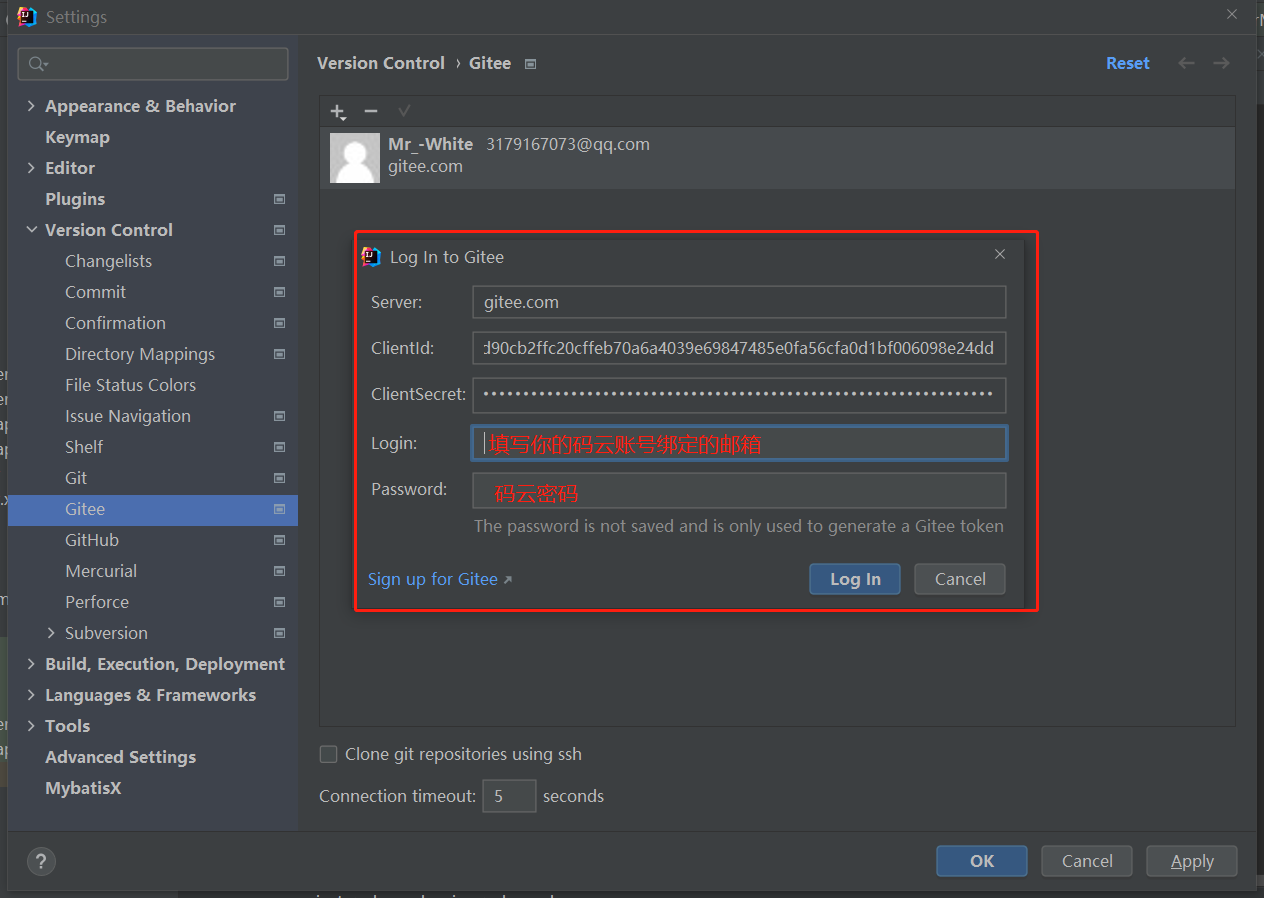The width and height of the screenshot is (1264, 898).
Task: Open Plugins settings page
Action: (75, 199)
